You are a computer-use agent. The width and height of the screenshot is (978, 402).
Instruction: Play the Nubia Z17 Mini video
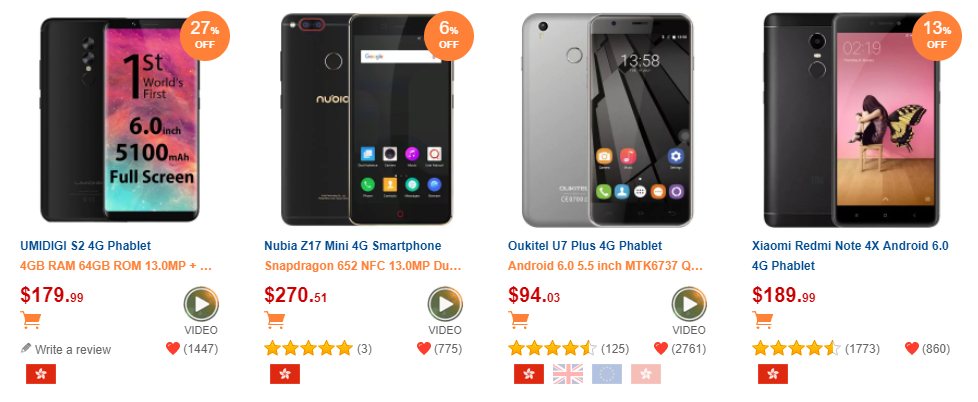click(445, 304)
